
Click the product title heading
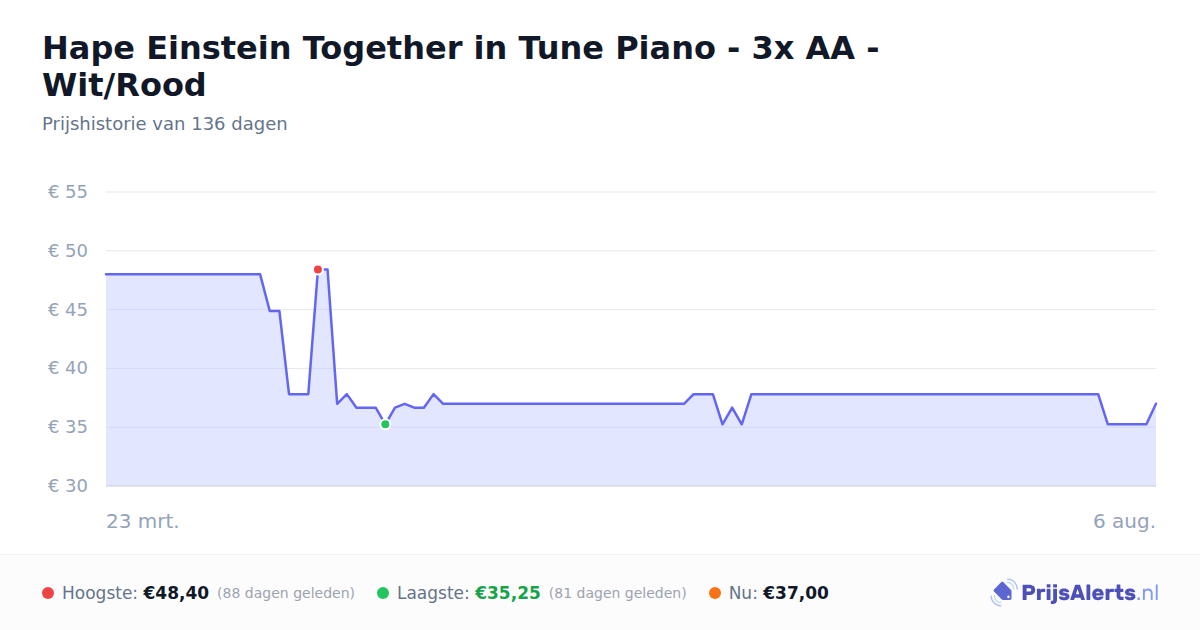[461, 66]
